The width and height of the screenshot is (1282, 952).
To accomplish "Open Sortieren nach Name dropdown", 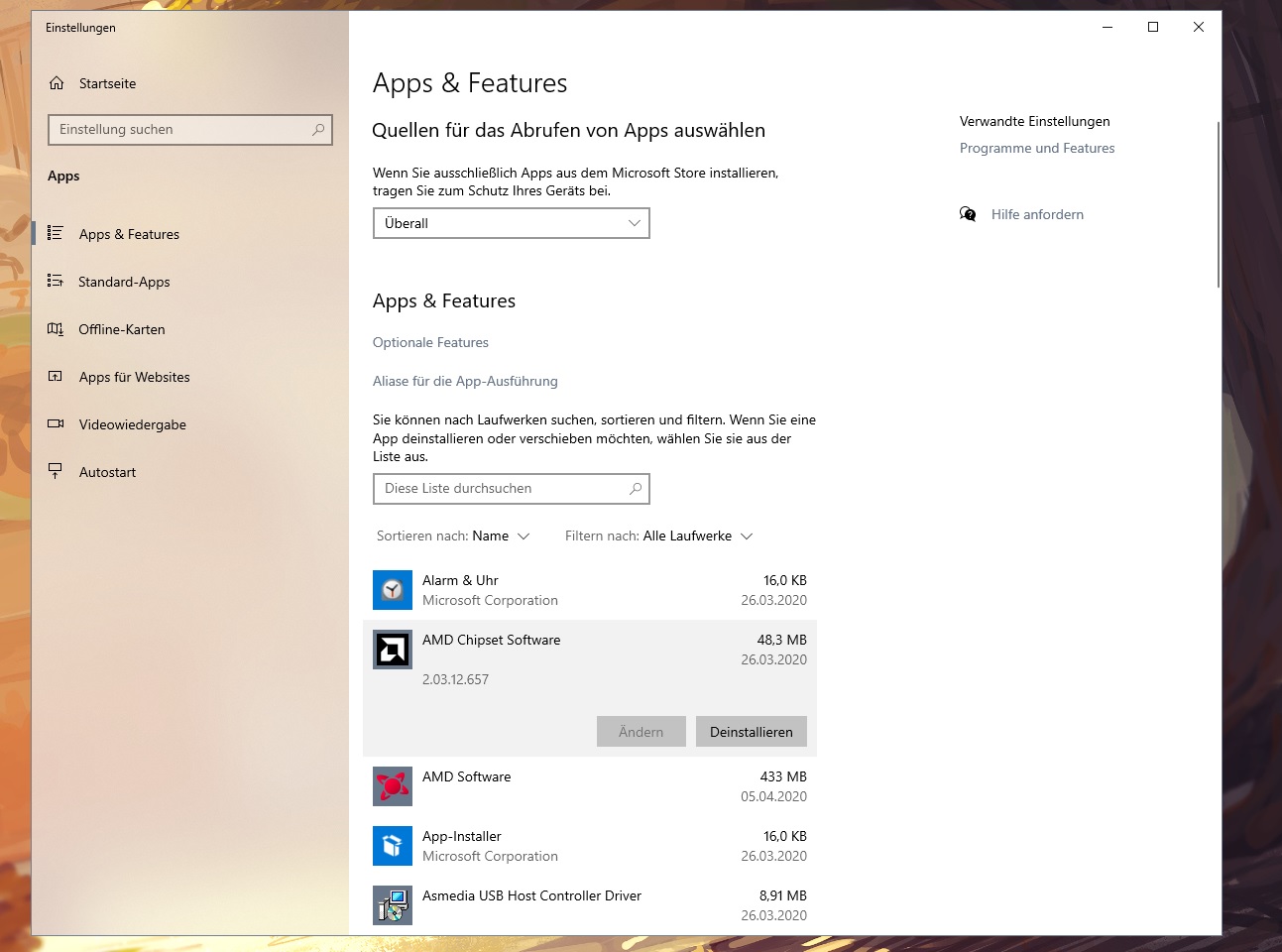I will click(453, 535).
